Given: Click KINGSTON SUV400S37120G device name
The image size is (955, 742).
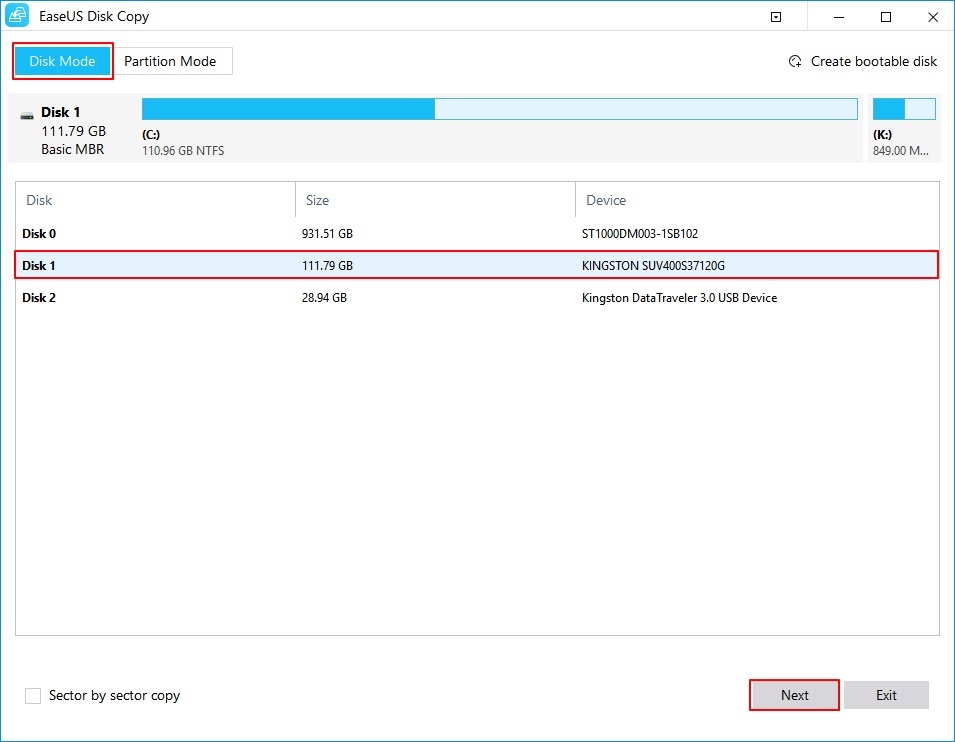Looking at the screenshot, I should pos(653,266).
